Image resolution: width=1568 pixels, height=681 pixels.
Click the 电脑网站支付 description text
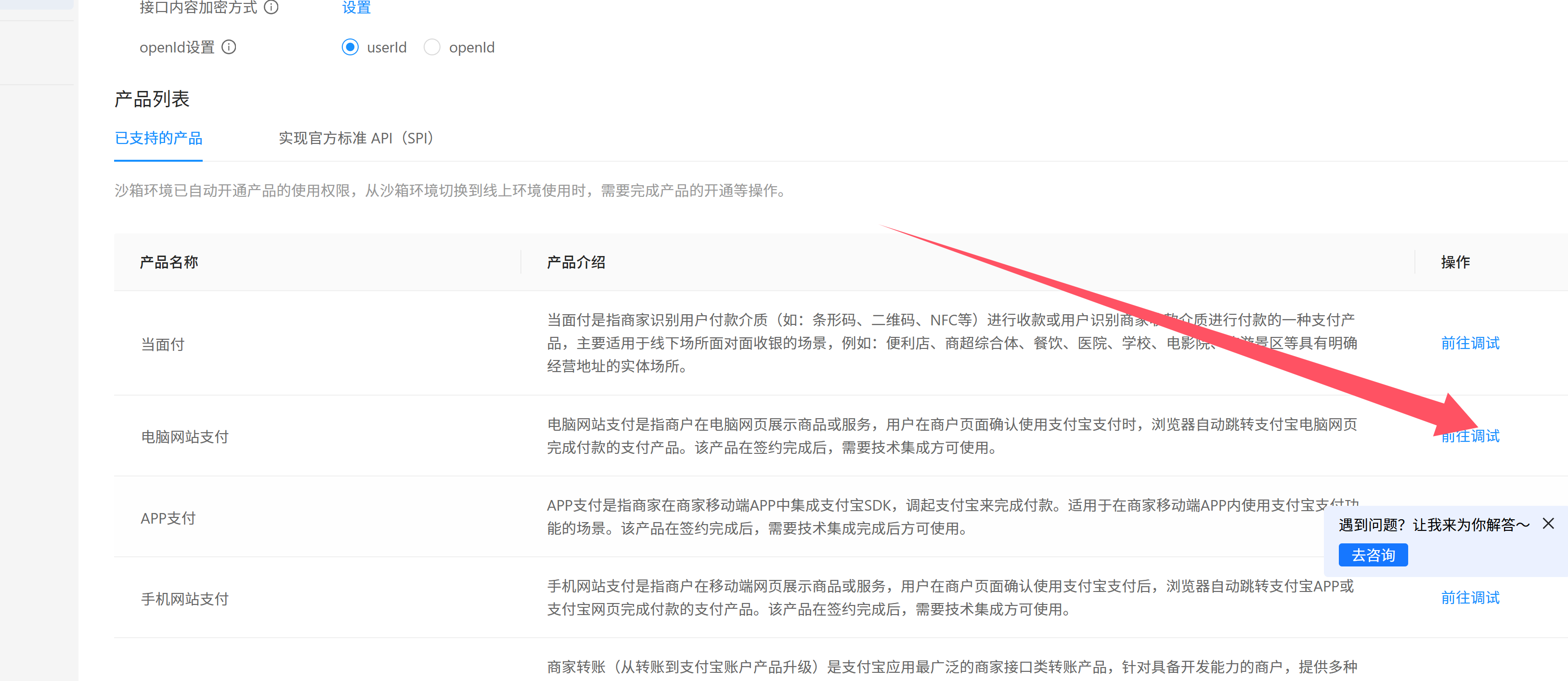[952, 436]
